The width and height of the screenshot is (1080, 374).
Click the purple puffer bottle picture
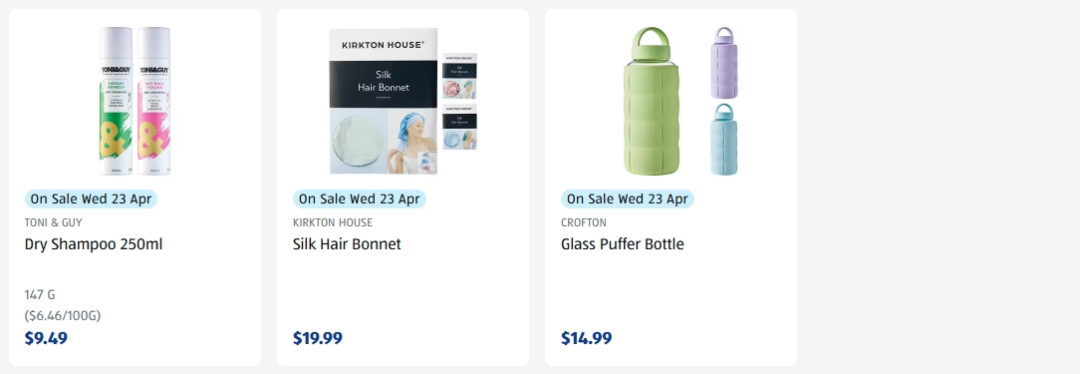[x=724, y=63]
